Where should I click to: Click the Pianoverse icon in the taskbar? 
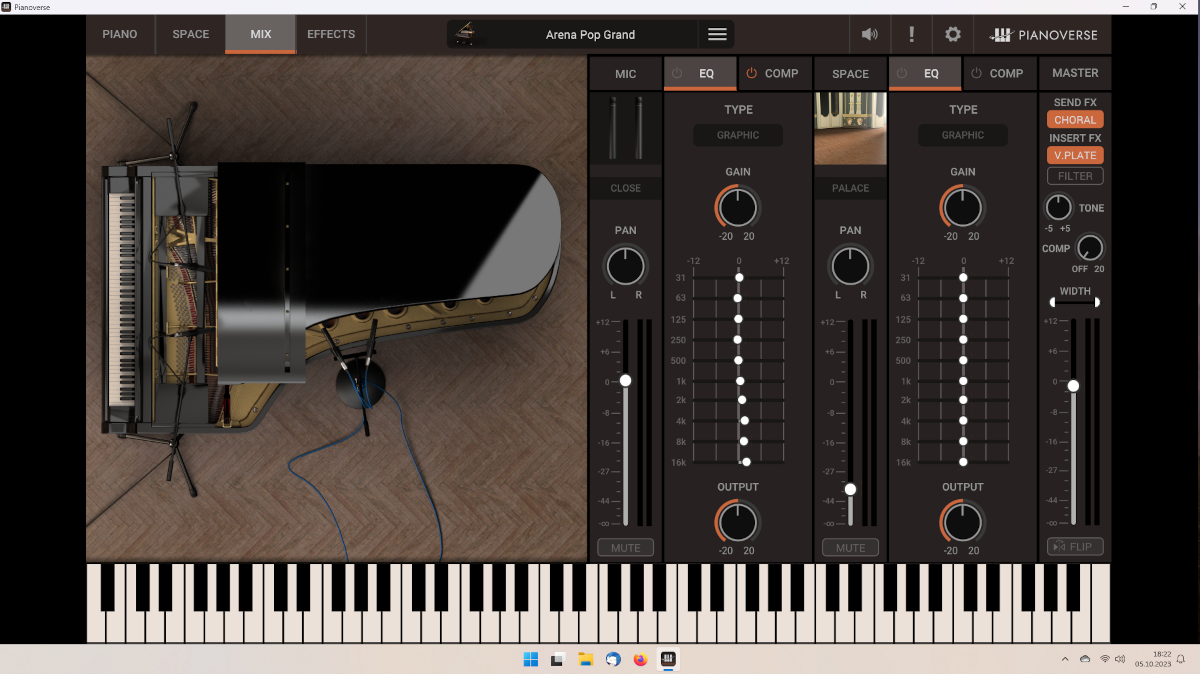pos(668,659)
